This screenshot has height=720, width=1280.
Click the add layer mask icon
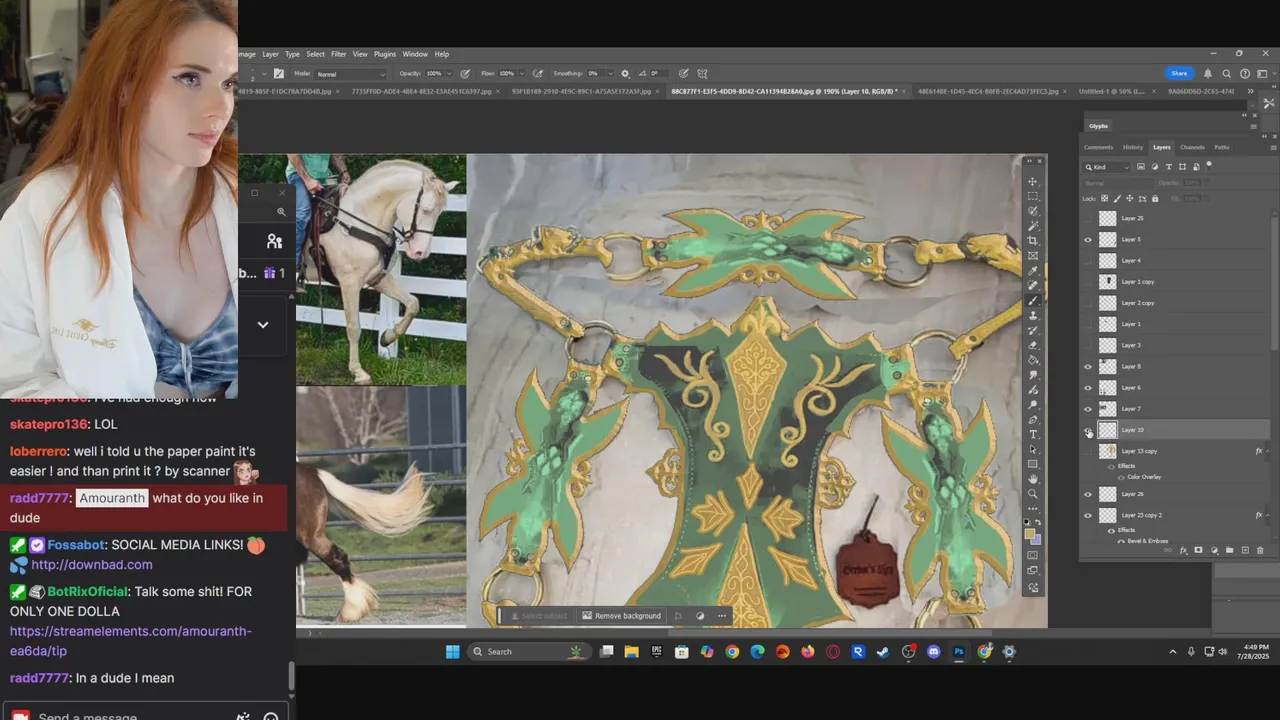pyautogui.click(x=1198, y=550)
